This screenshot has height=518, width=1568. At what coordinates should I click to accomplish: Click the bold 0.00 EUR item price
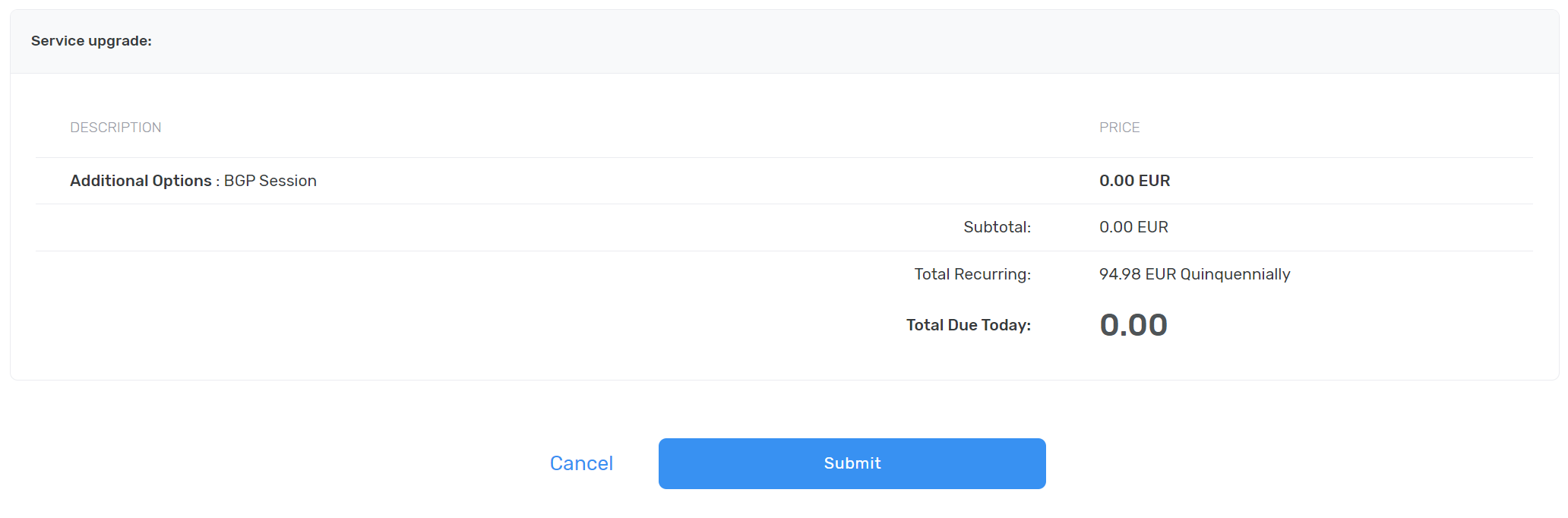[1134, 181]
